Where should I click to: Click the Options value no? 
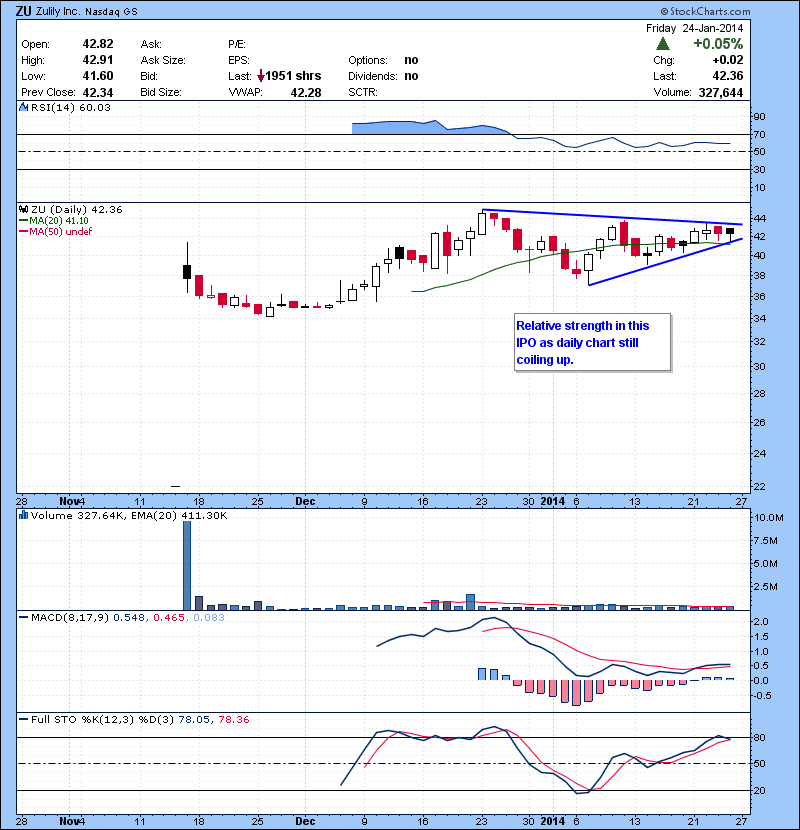coord(411,60)
